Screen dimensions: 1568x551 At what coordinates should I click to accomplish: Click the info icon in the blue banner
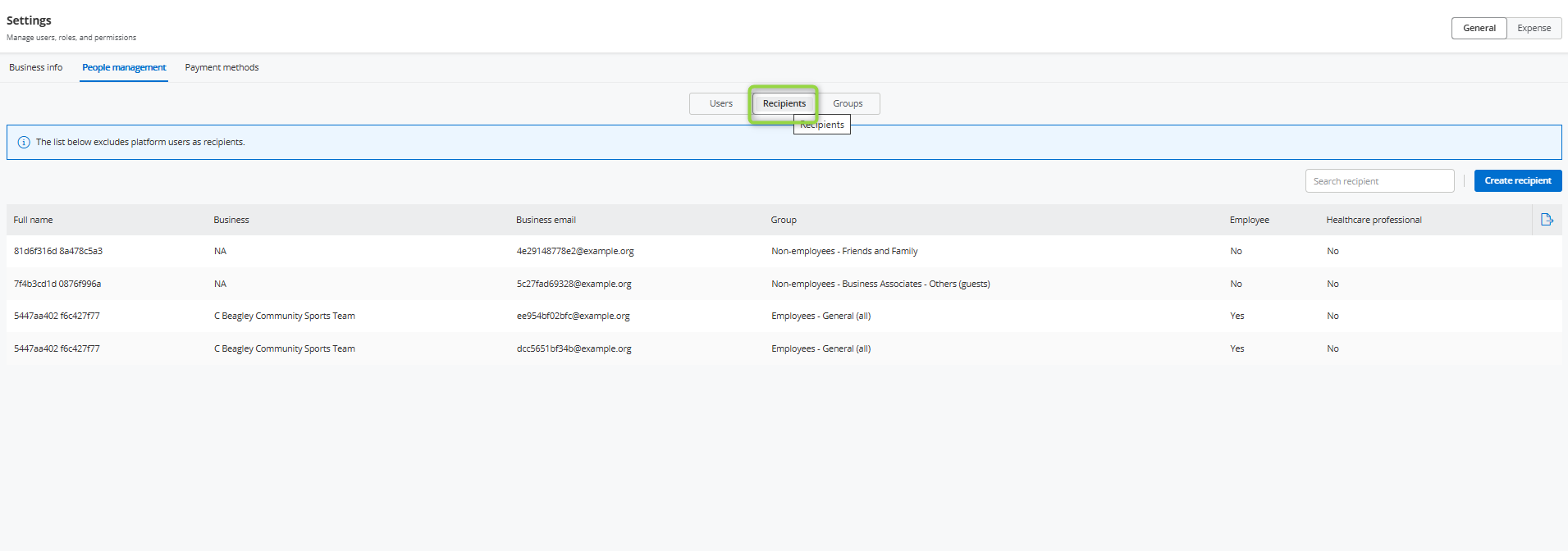[24, 143]
